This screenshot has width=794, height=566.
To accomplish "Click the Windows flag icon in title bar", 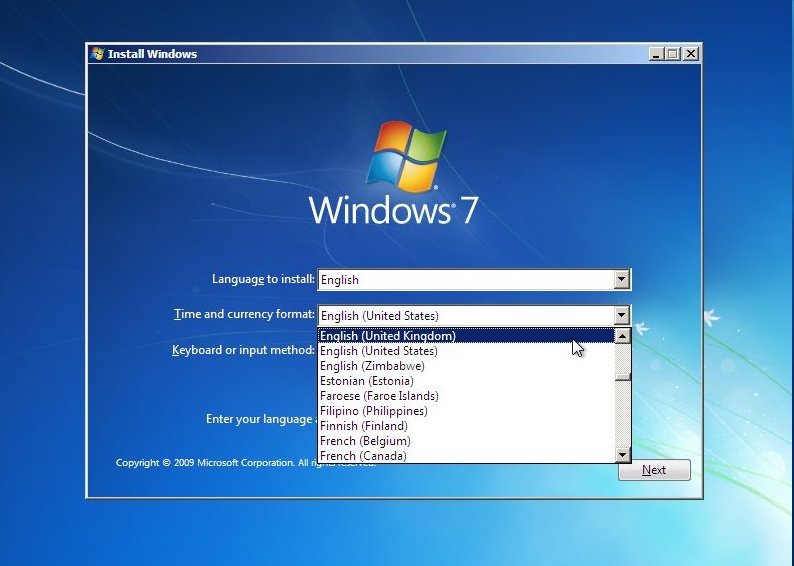I will 97,54.
